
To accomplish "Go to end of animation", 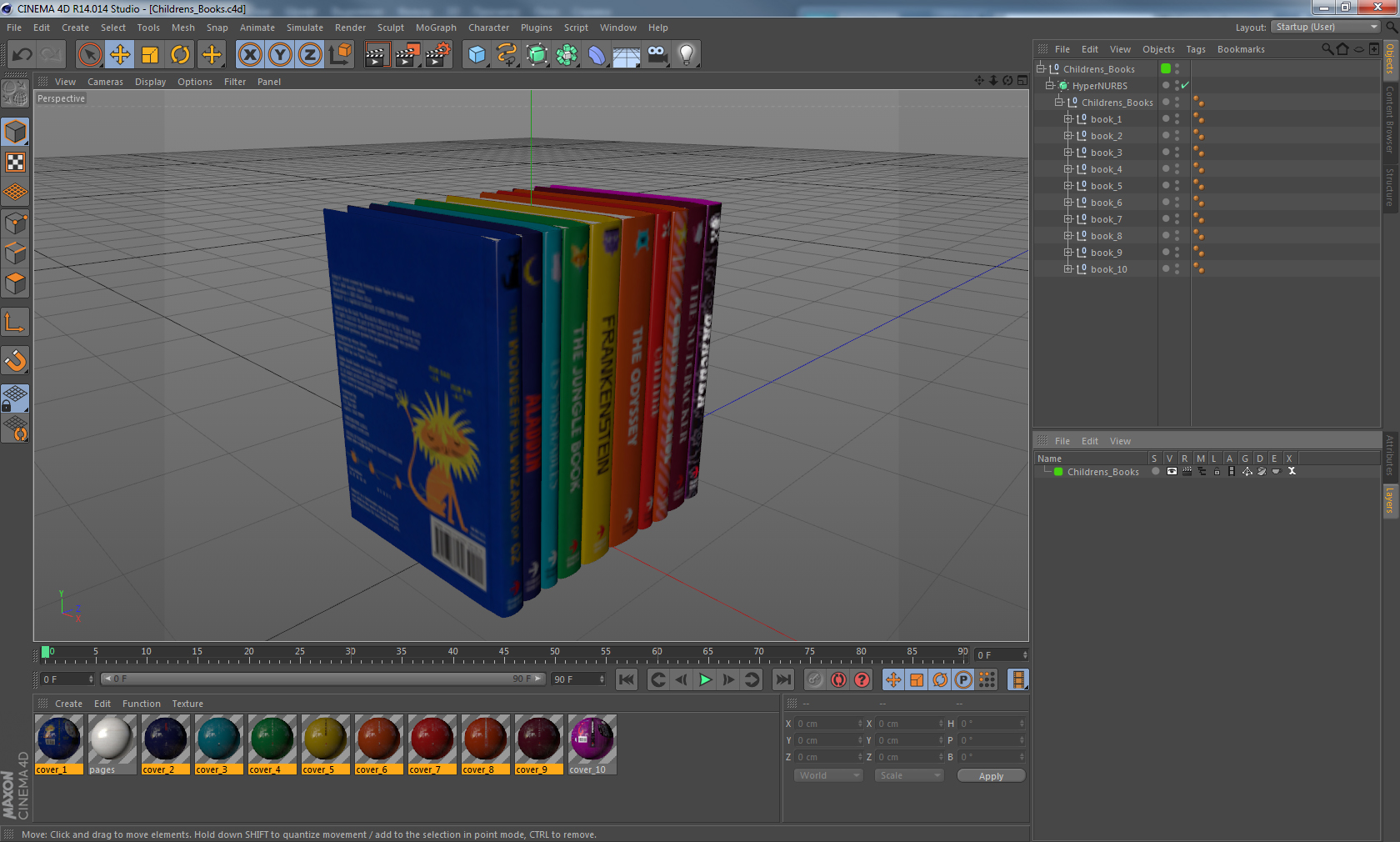I will click(x=782, y=680).
